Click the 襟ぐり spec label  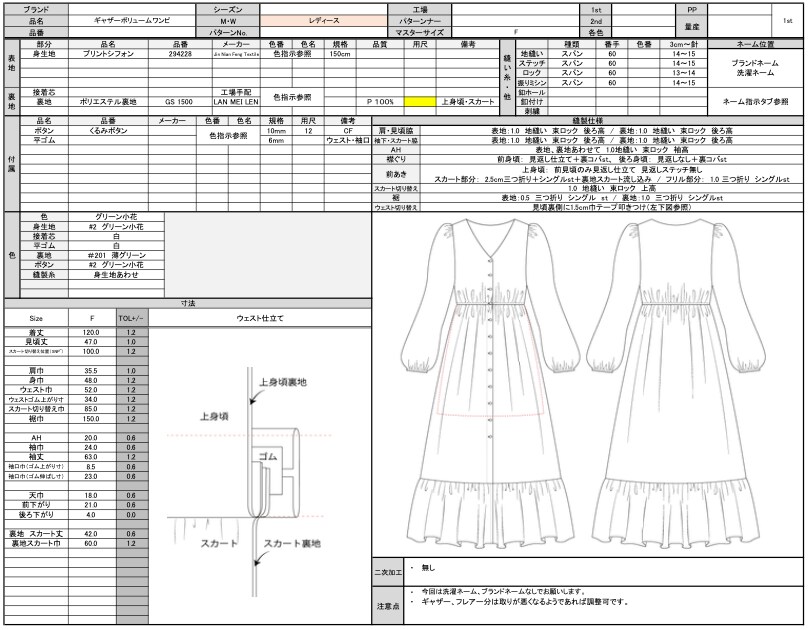(x=396, y=159)
